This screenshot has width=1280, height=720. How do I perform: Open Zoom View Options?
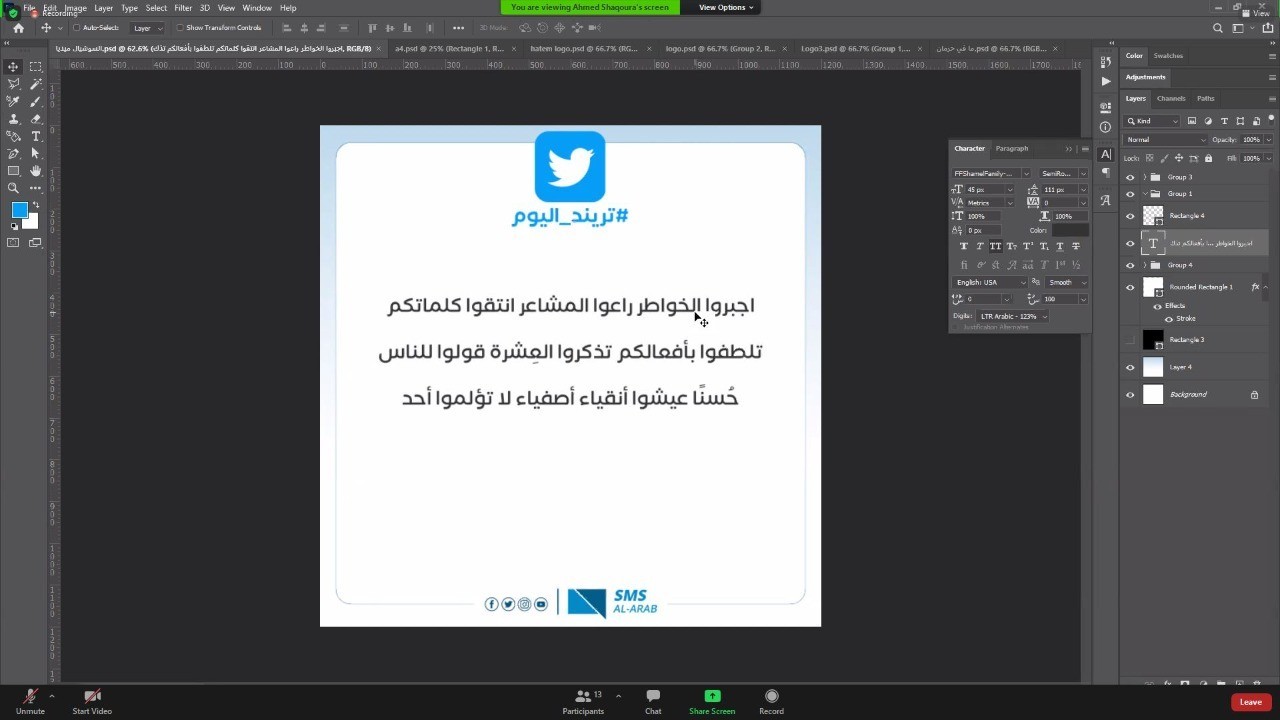[x=725, y=7]
